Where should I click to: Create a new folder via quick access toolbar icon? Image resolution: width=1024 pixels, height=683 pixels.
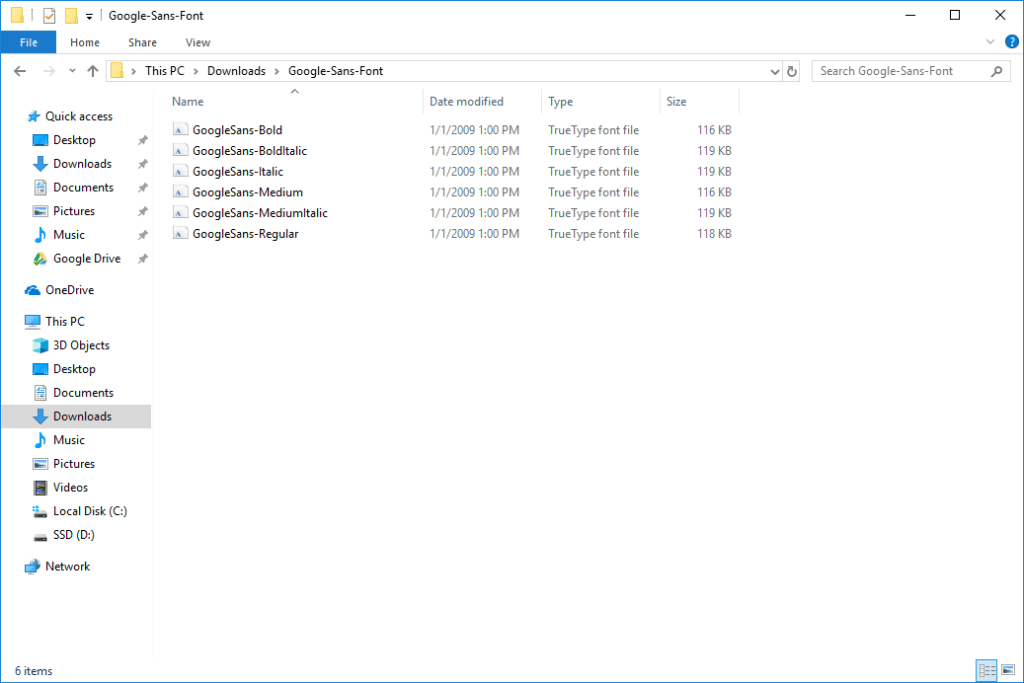point(71,14)
